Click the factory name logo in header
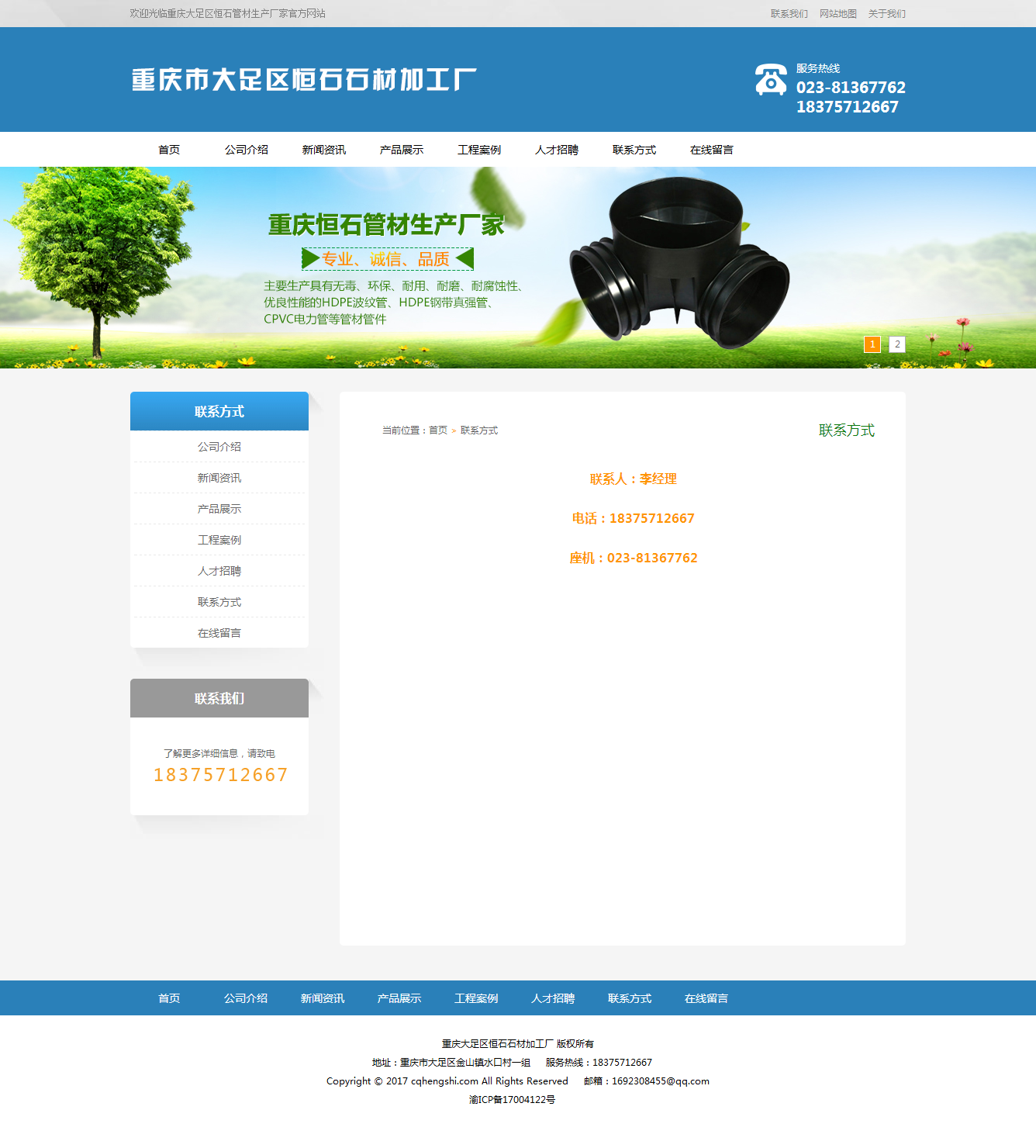This screenshot has height=1148, width=1036. (304, 79)
